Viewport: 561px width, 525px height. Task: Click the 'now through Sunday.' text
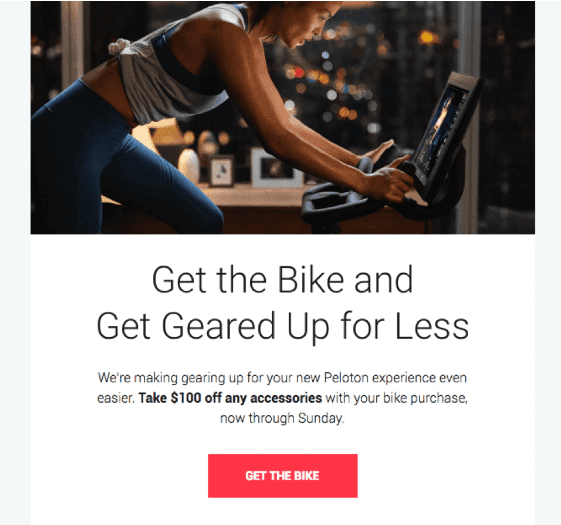(x=282, y=418)
